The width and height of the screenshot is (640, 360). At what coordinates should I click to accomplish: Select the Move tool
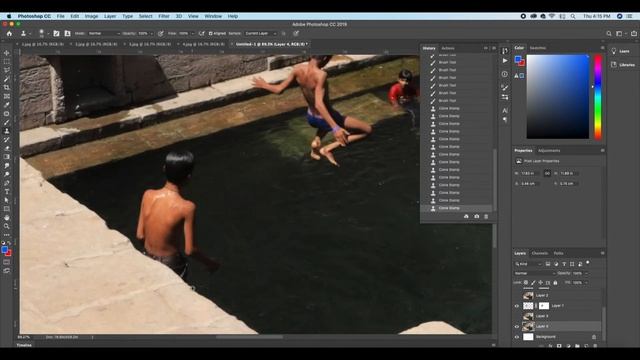coord(7,53)
